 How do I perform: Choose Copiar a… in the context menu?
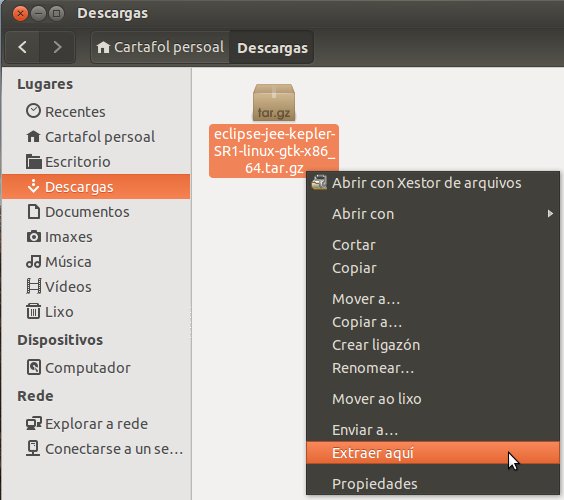pyautogui.click(x=433, y=322)
